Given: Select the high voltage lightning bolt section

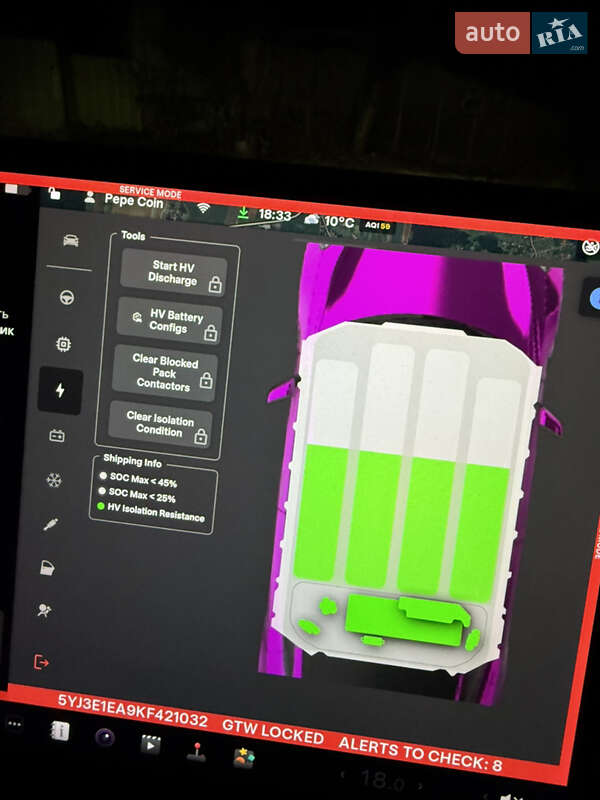Looking at the screenshot, I should (60, 390).
